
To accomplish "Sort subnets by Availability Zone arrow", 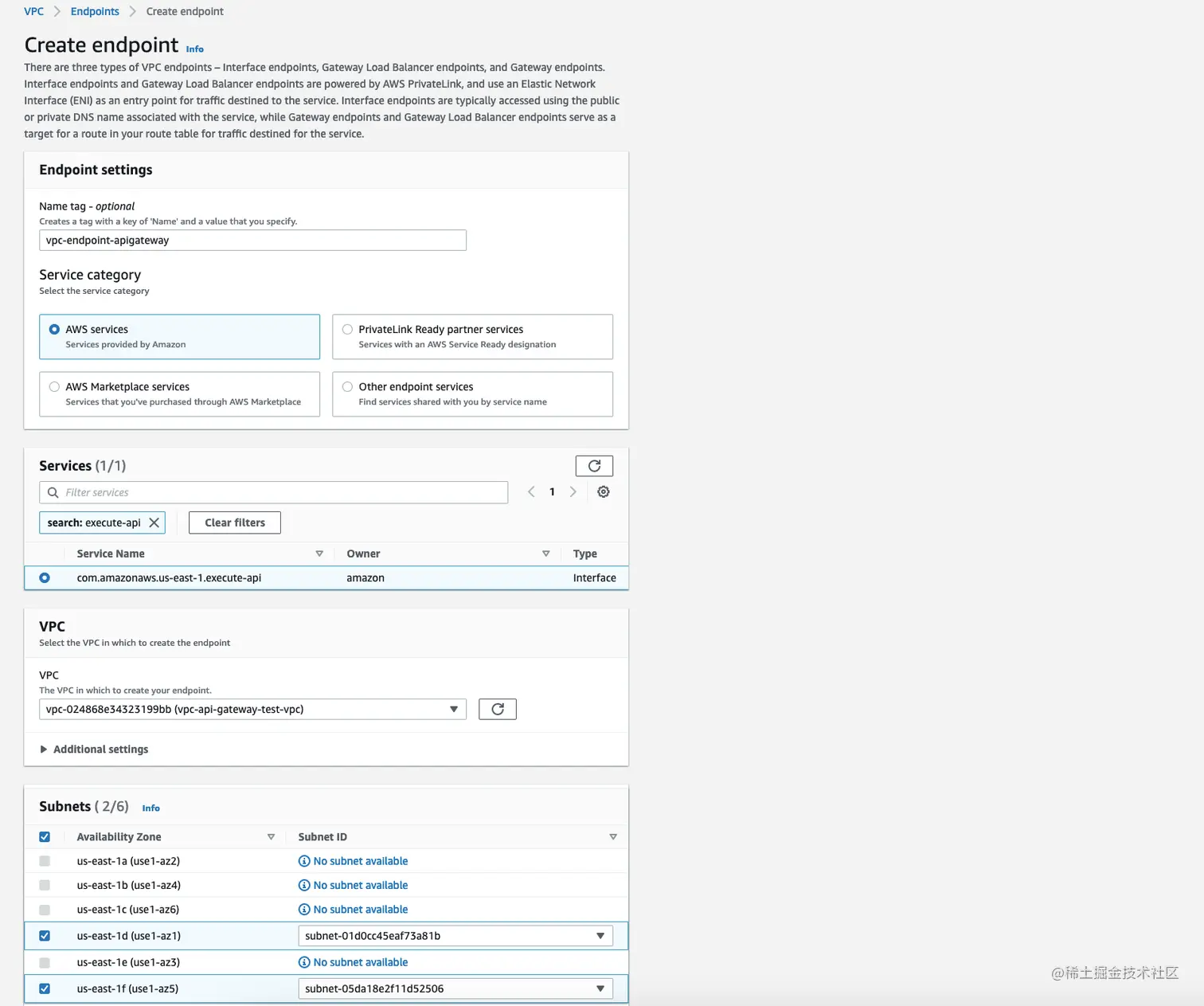I will 271,837.
